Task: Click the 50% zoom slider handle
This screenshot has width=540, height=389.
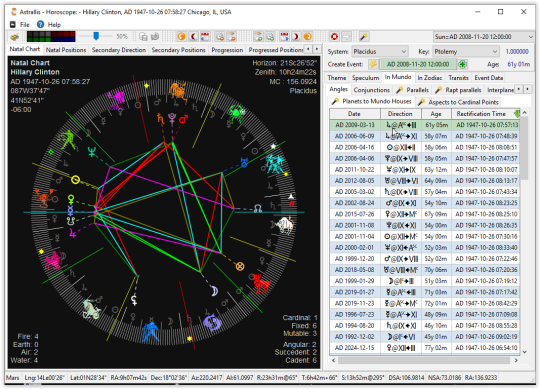Action: click(x=96, y=36)
